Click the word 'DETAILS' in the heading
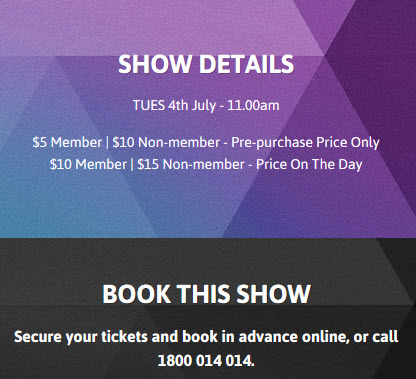Image resolution: width=416 pixels, height=379 pixels. point(246,64)
